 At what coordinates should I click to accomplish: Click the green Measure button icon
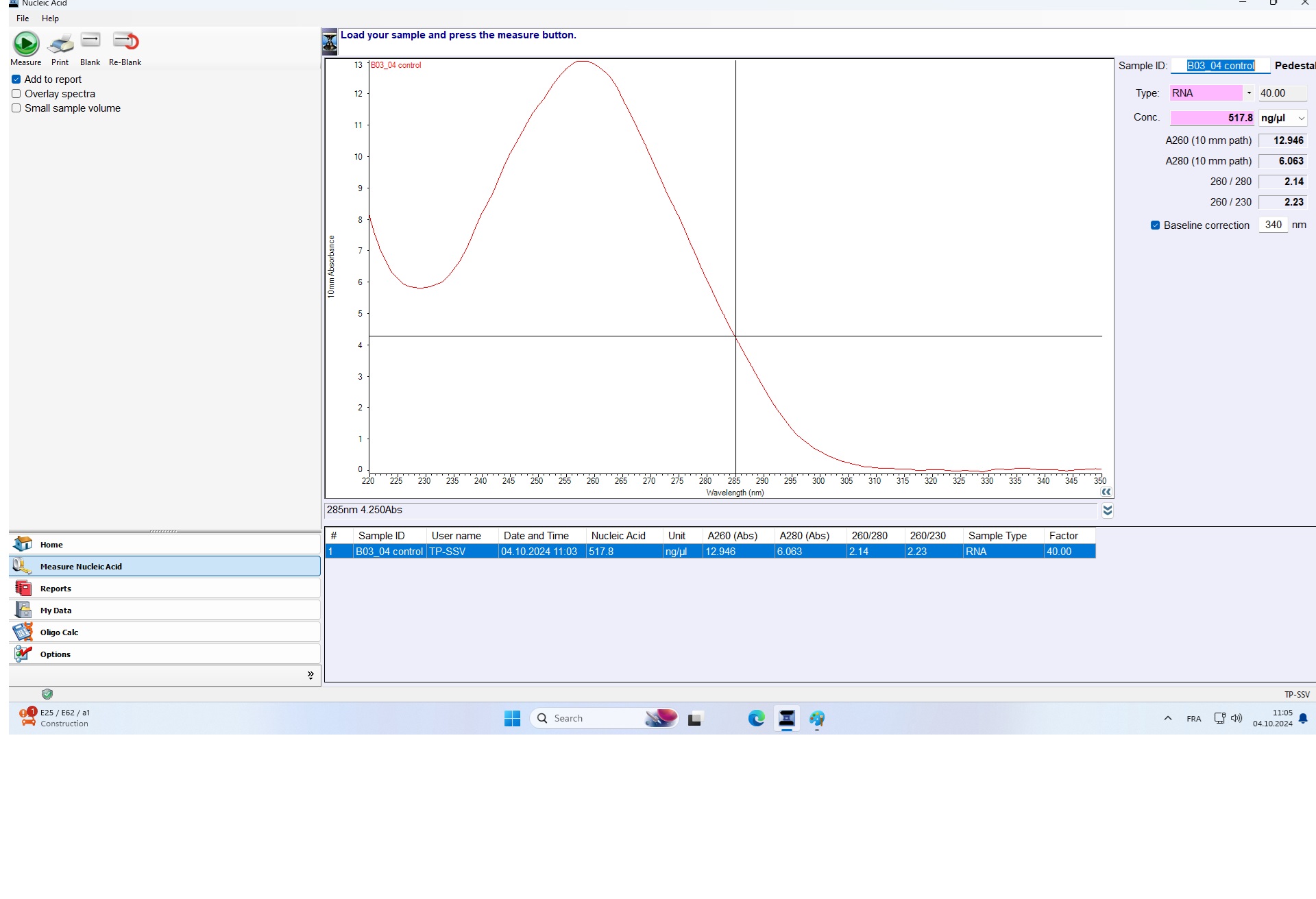(x=26, y=44)
